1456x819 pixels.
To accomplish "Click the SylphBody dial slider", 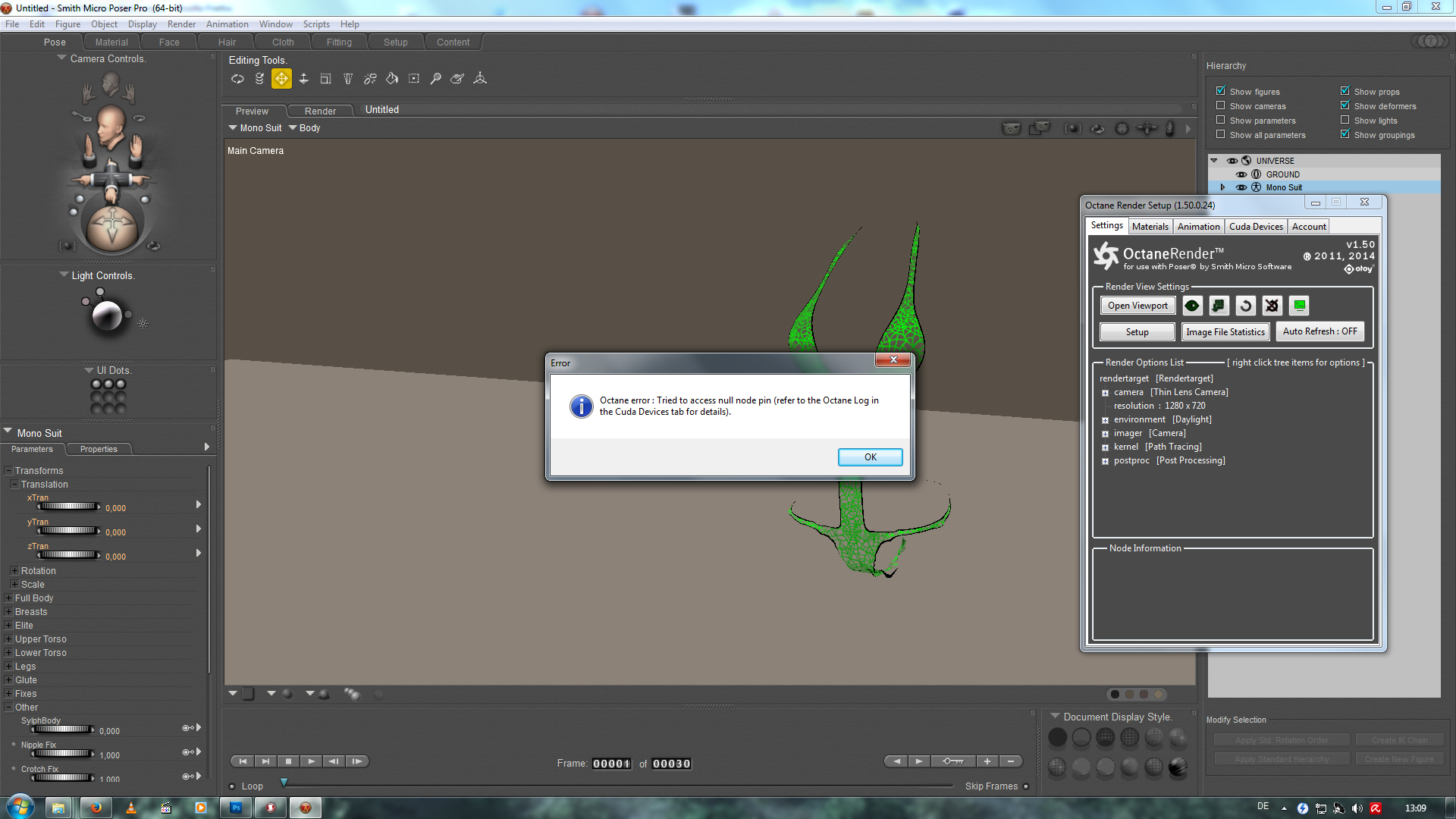I will click(62, 730).
